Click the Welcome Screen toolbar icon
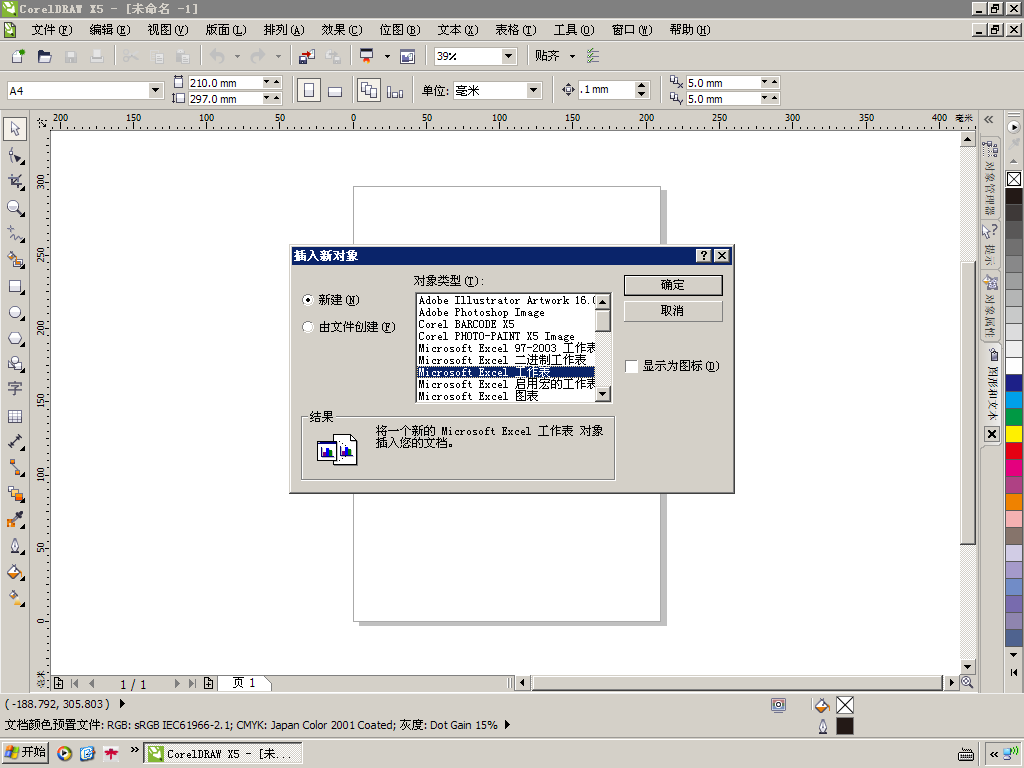This screenshot has width=1024, height=768. coord(408,56)
